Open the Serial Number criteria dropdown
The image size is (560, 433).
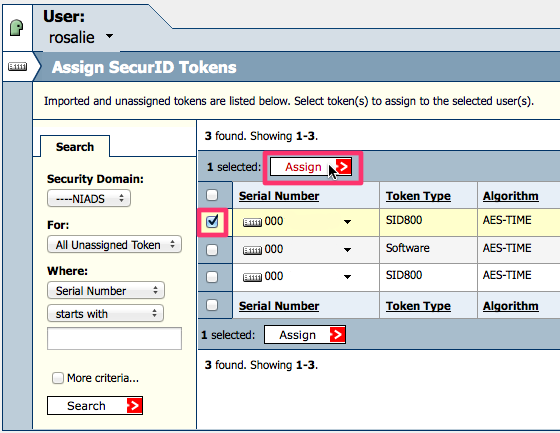pos(106,290)
